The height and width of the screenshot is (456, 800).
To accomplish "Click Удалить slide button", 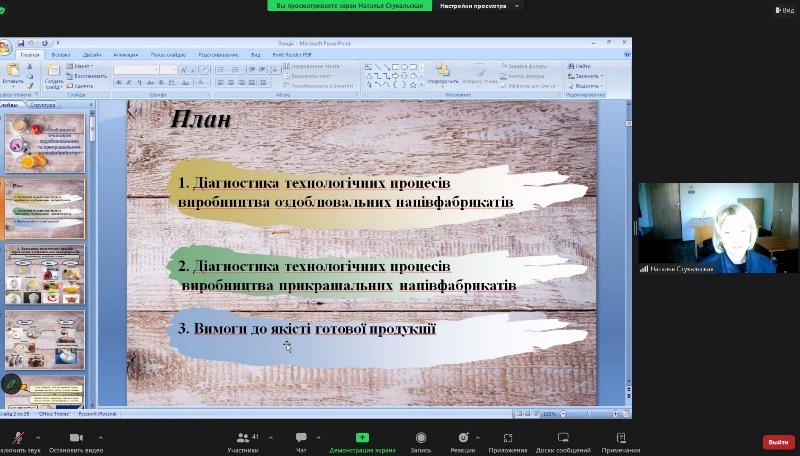I will [80, 86].
